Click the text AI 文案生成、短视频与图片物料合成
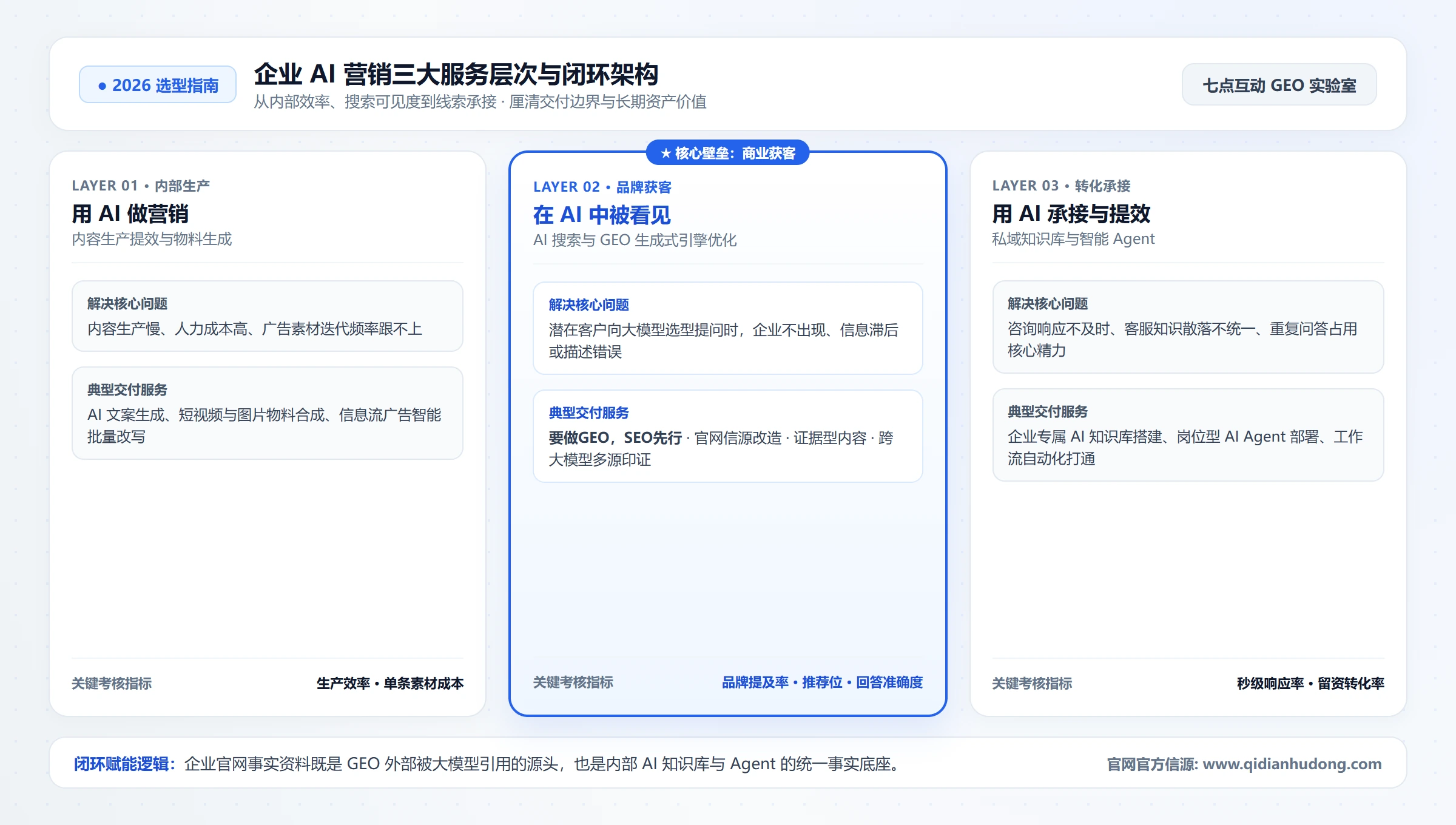The width and height of the screenshot is (1456, 825). (206, 415)
